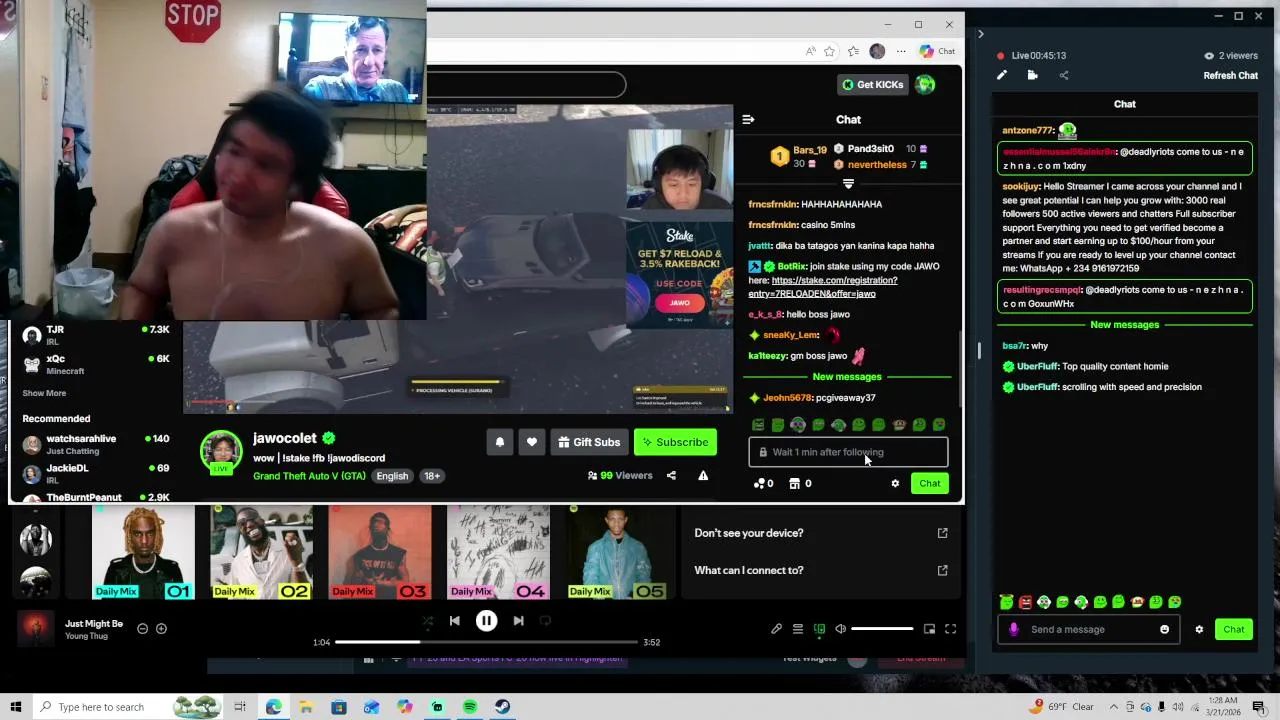Open Daily Mix 03 playlist
The height and width of the screenshot is (720, 1280).
tap(380, 552)
